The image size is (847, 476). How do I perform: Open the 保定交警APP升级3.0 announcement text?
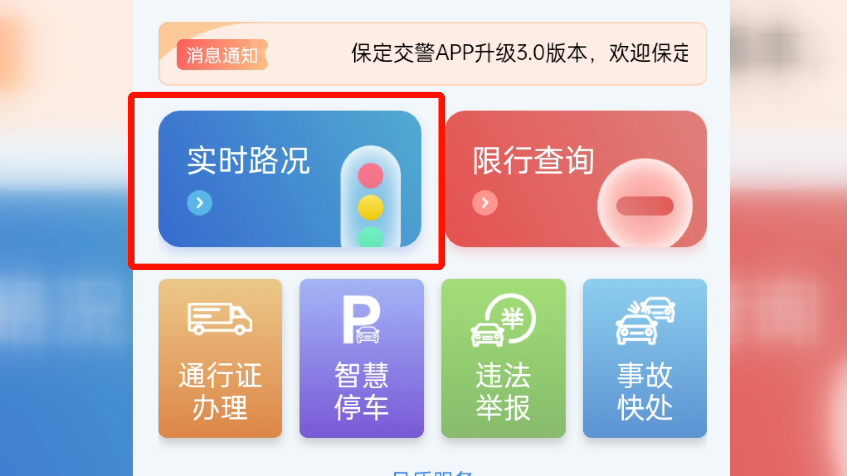pyautogui.click(x=520, y=53)
